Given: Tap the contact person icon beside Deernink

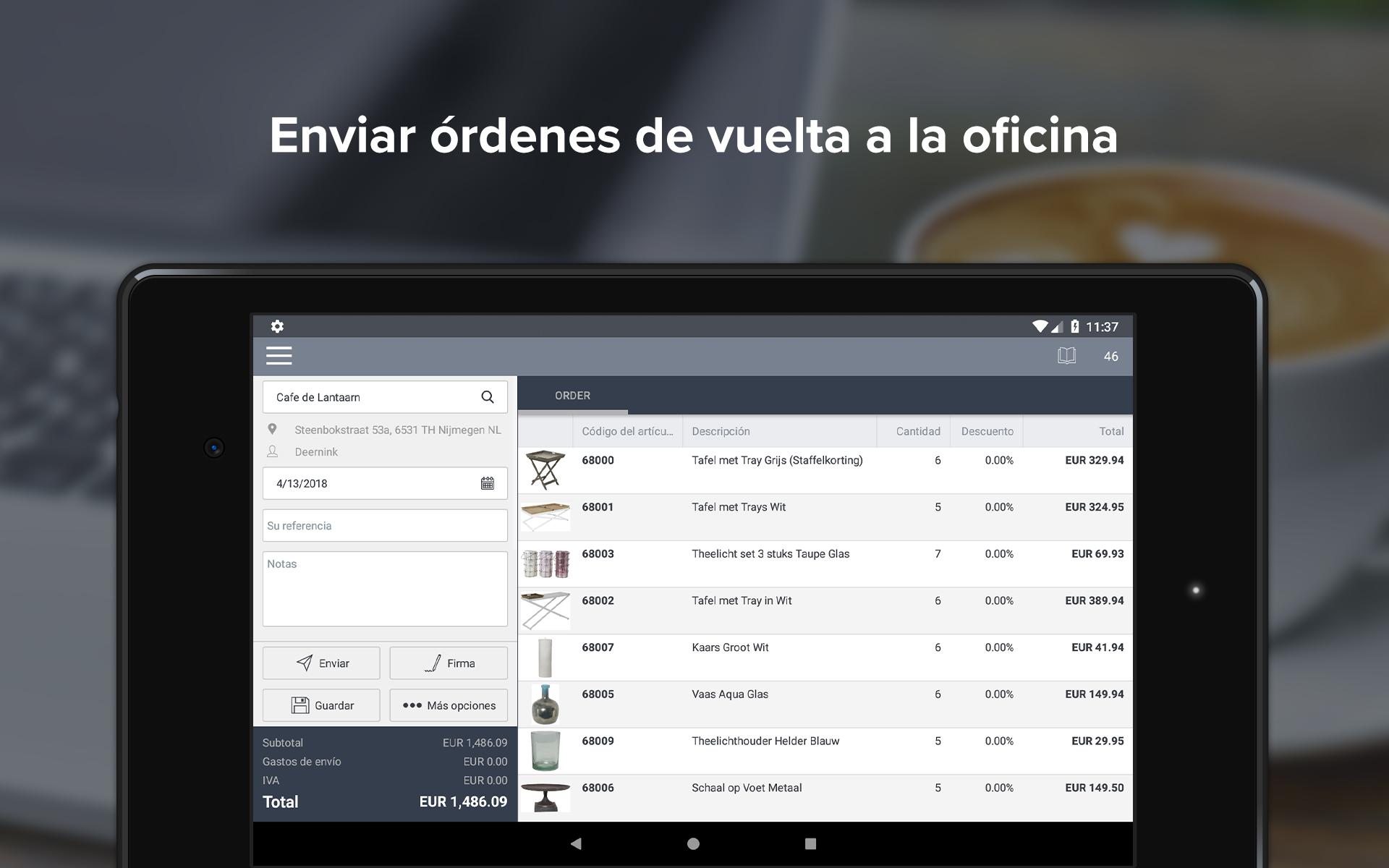Looking at the screenshot, I should click(272, 451).
